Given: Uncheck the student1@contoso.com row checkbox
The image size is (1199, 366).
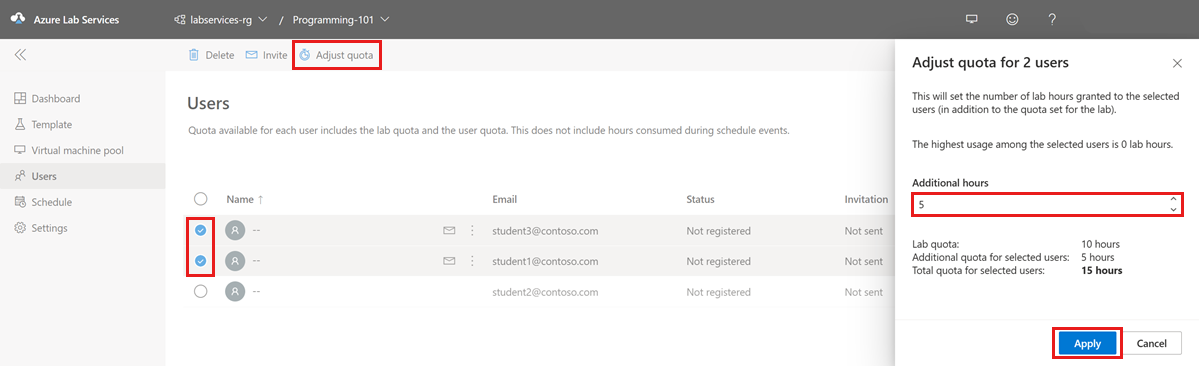Looking at the screenshot, I should [200, 261].
